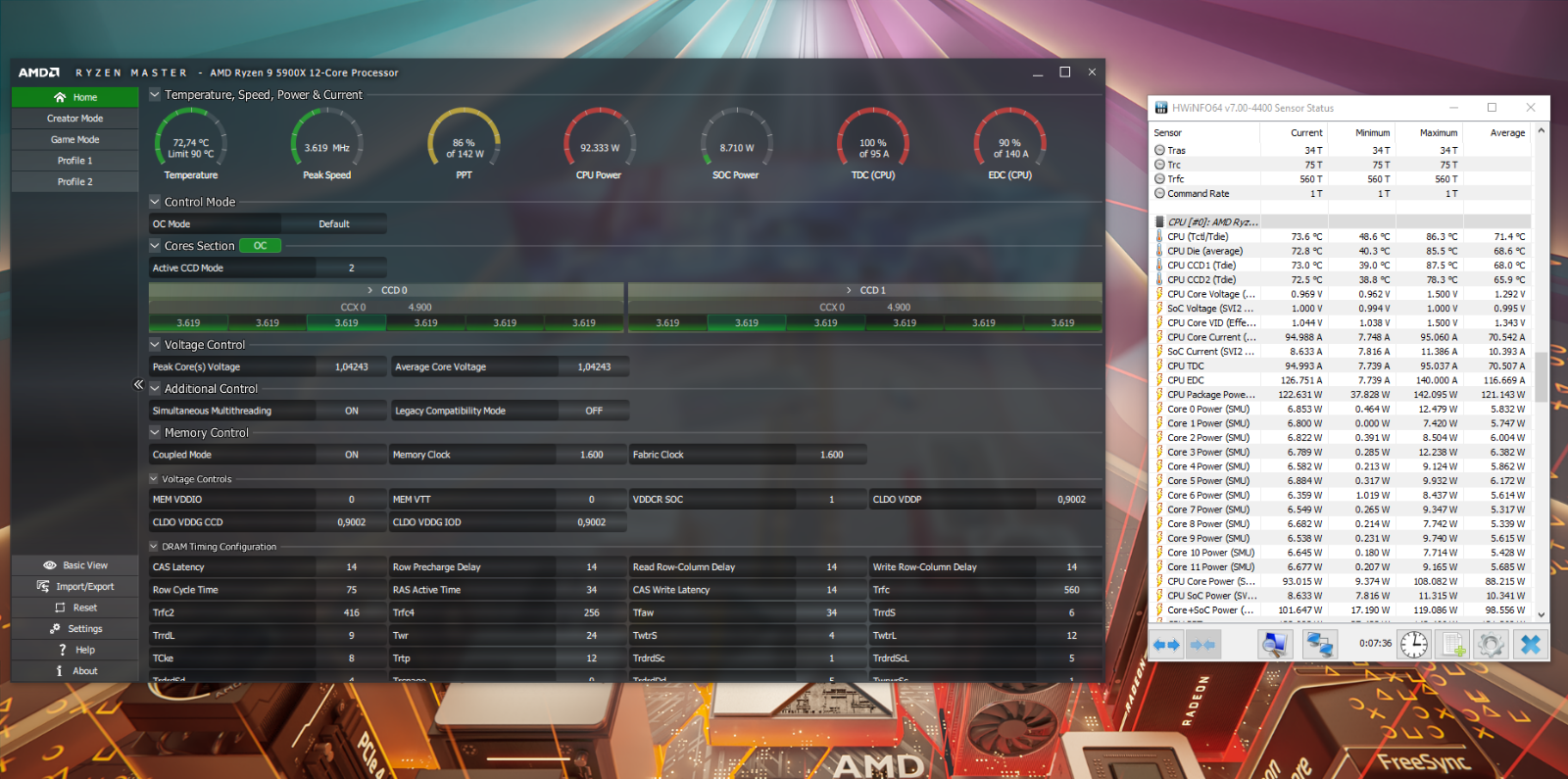The height and width of the screenshot is (779, 1568).
Task: Click HWiNFO vertical scrollbar thumb
Action: (1542, 378)
